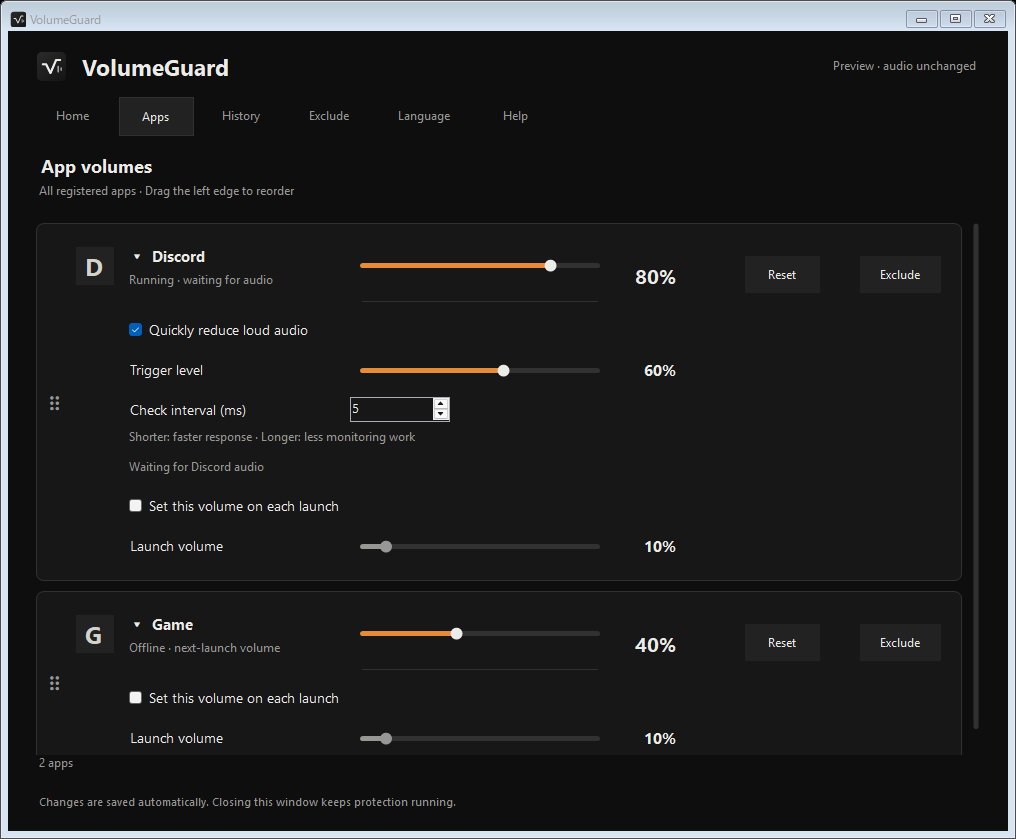Viewport: 1016px width, 839px height.
Task: Click the VolumeGuard title bar icon
Action: (18, 19)
